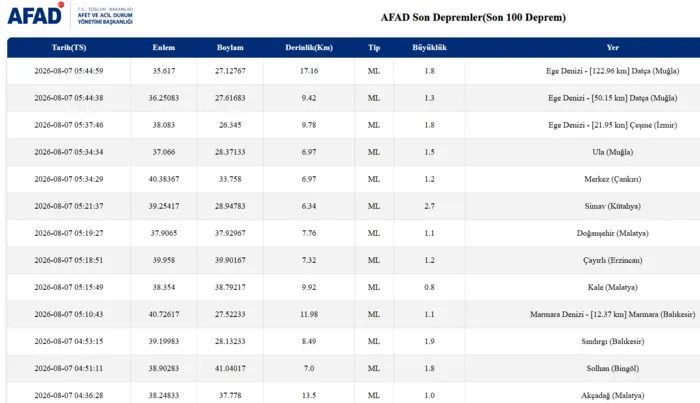Click latitude value 40.72617
The image size is (700, 403).
pos(164,314)
